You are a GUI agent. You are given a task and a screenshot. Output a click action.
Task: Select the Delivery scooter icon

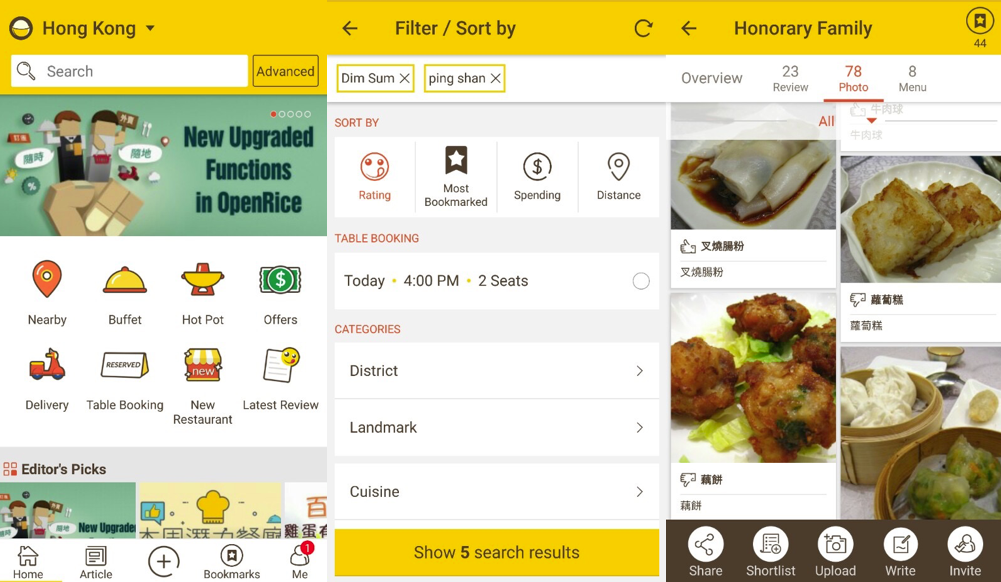[x=47, y=365]
